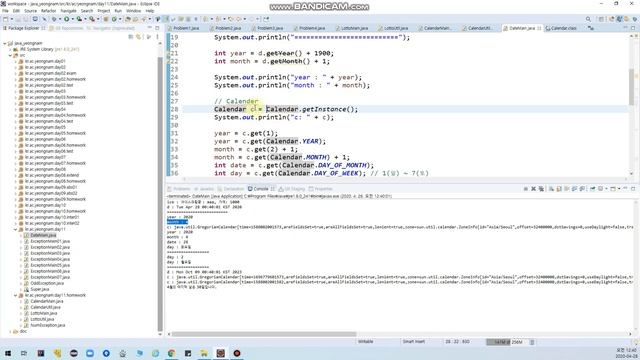Select Super.java in Package Explorer
640x360 pixels.
[x=40, y=289]
